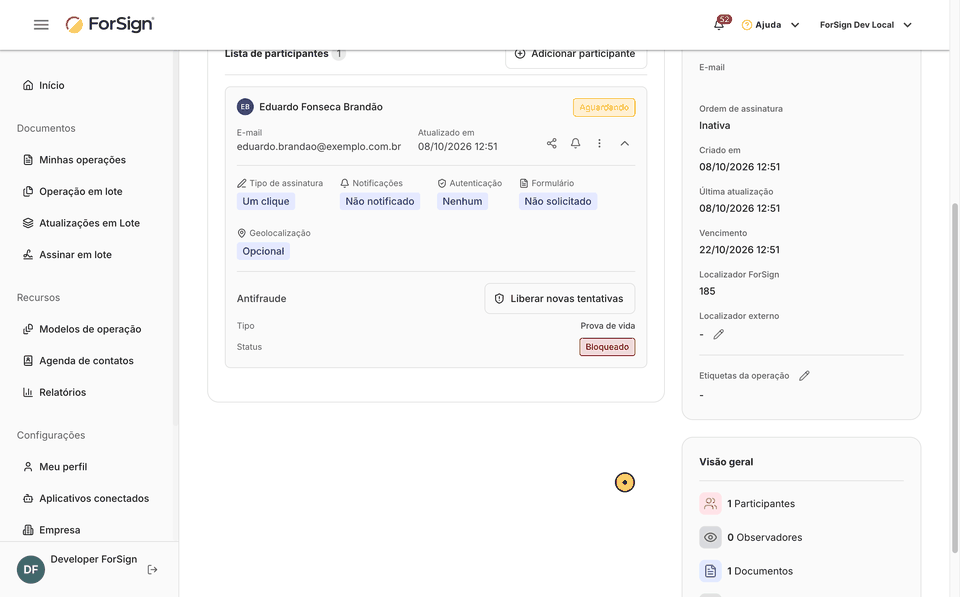Open Minhas operações
960x597 pixels.
pyautogui.click(x=74, y=160)
